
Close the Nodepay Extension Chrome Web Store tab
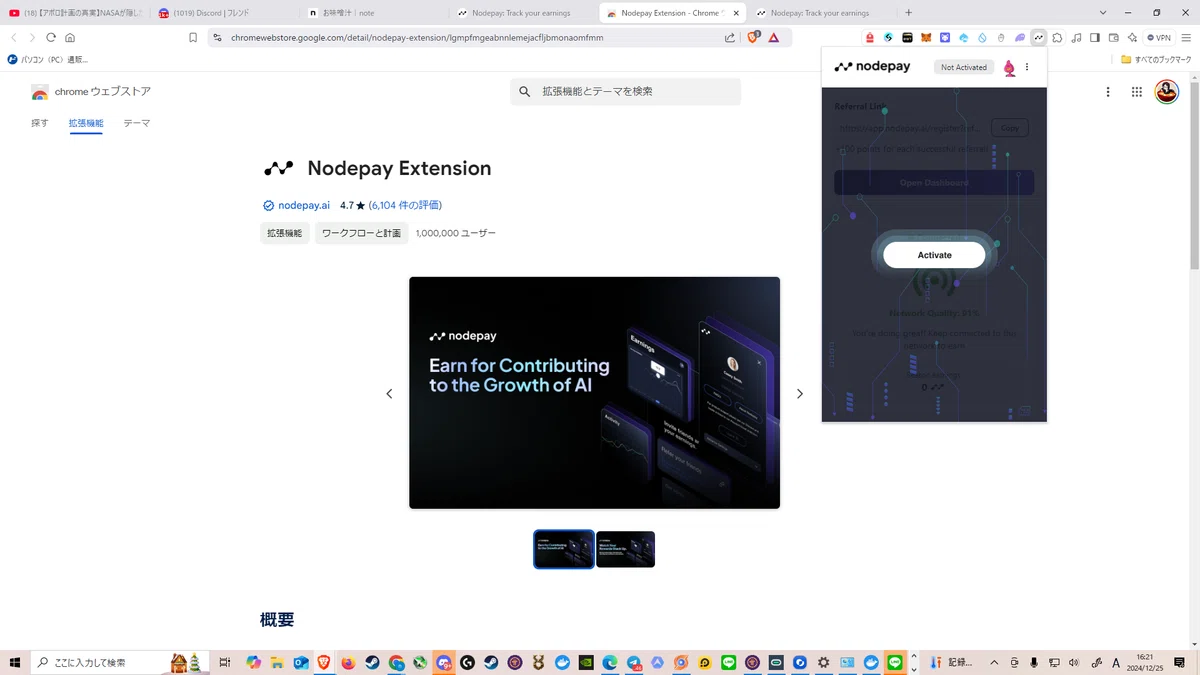(x=734, y=13)
